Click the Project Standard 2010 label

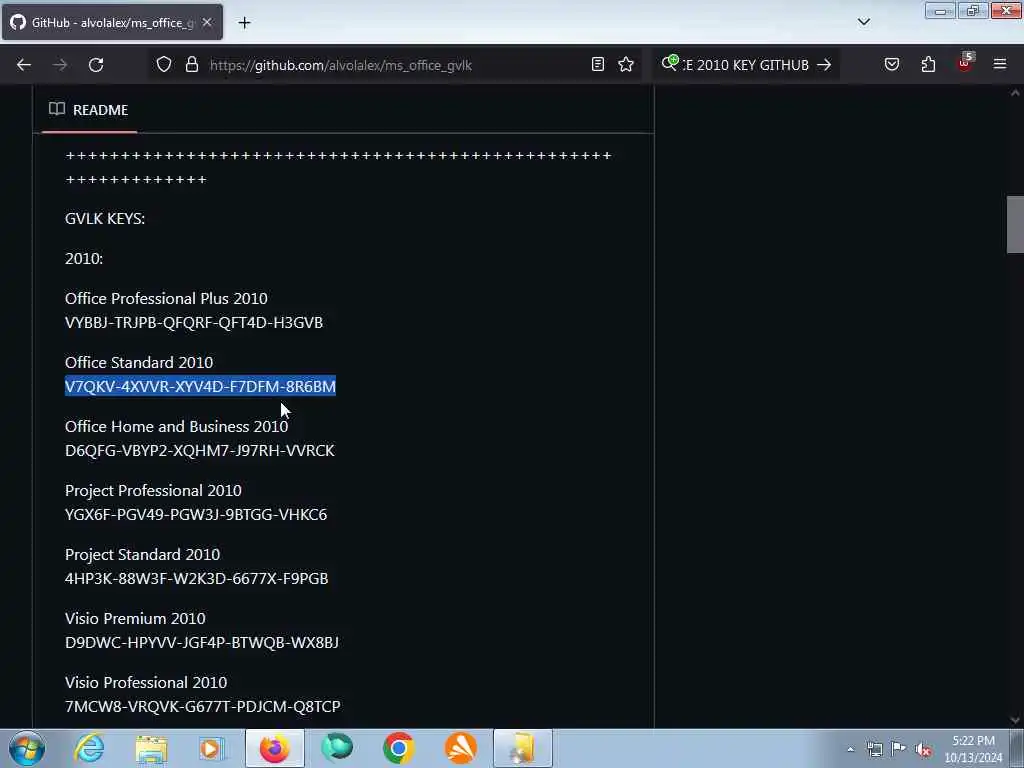click(142, 554)
